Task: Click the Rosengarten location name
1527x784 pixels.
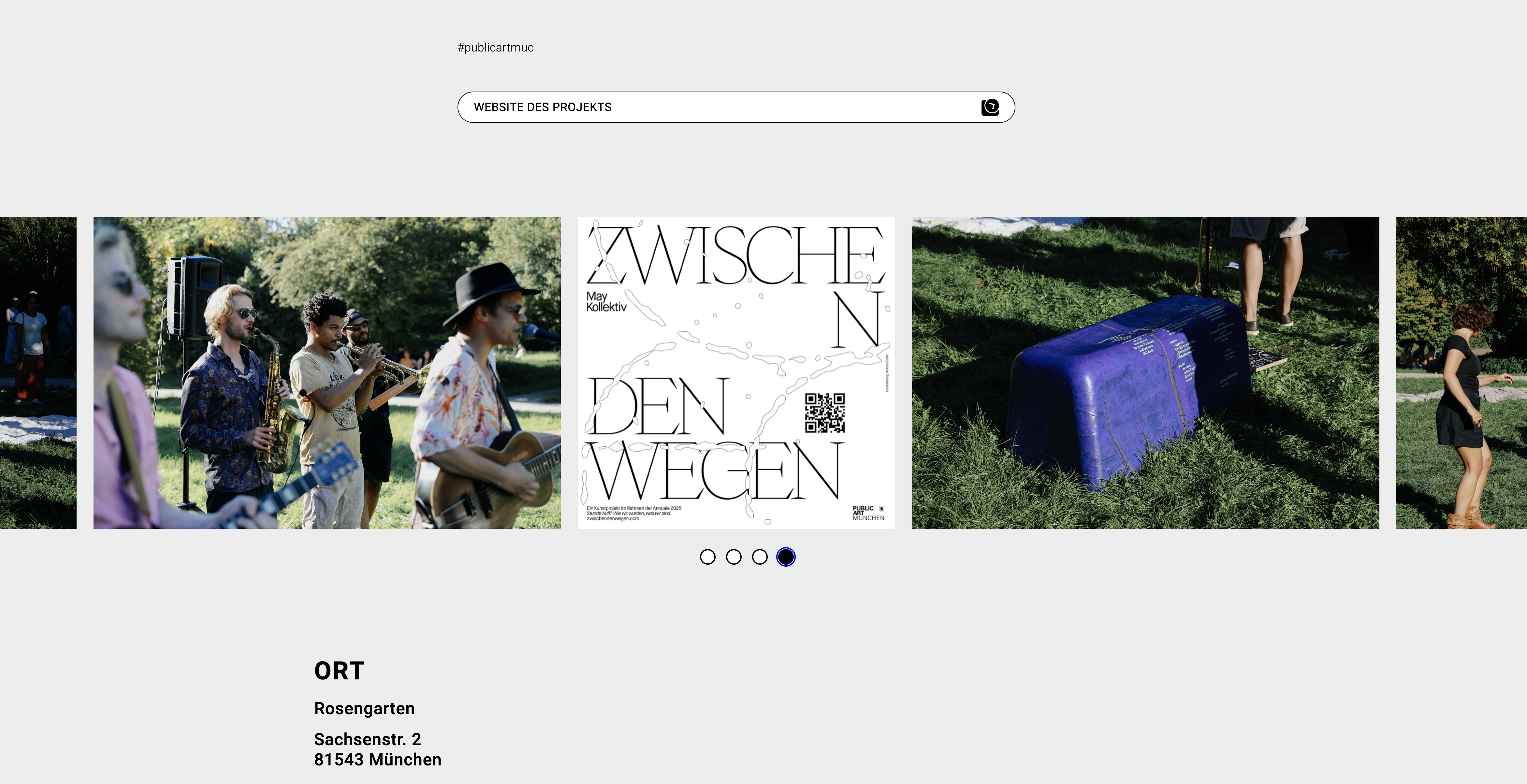Action: (x=364, y=709)
